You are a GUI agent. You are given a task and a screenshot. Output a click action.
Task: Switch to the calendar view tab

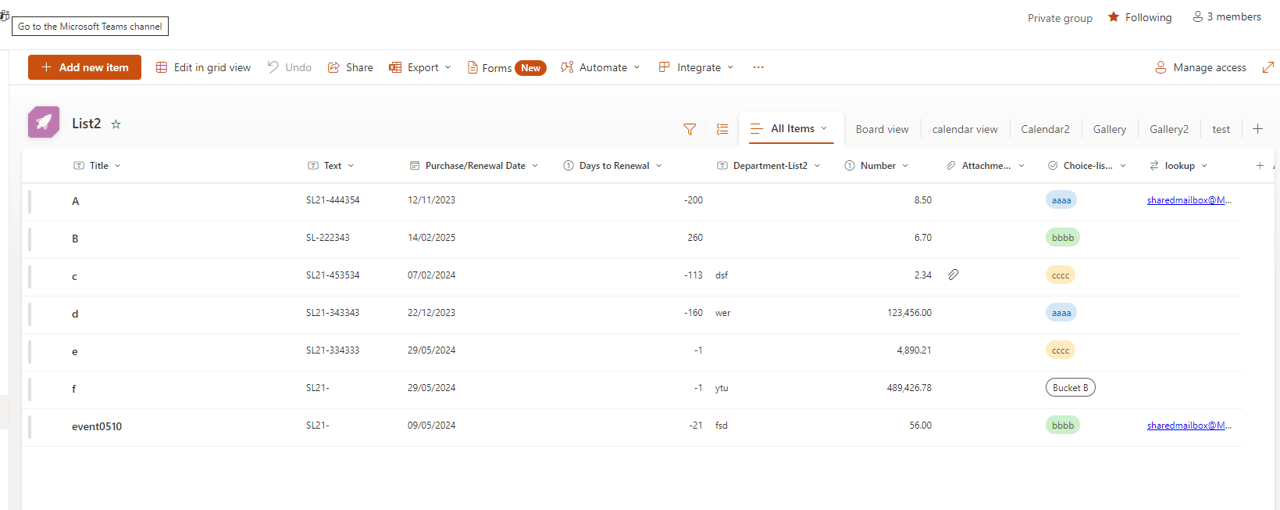[x=965, y=129]
